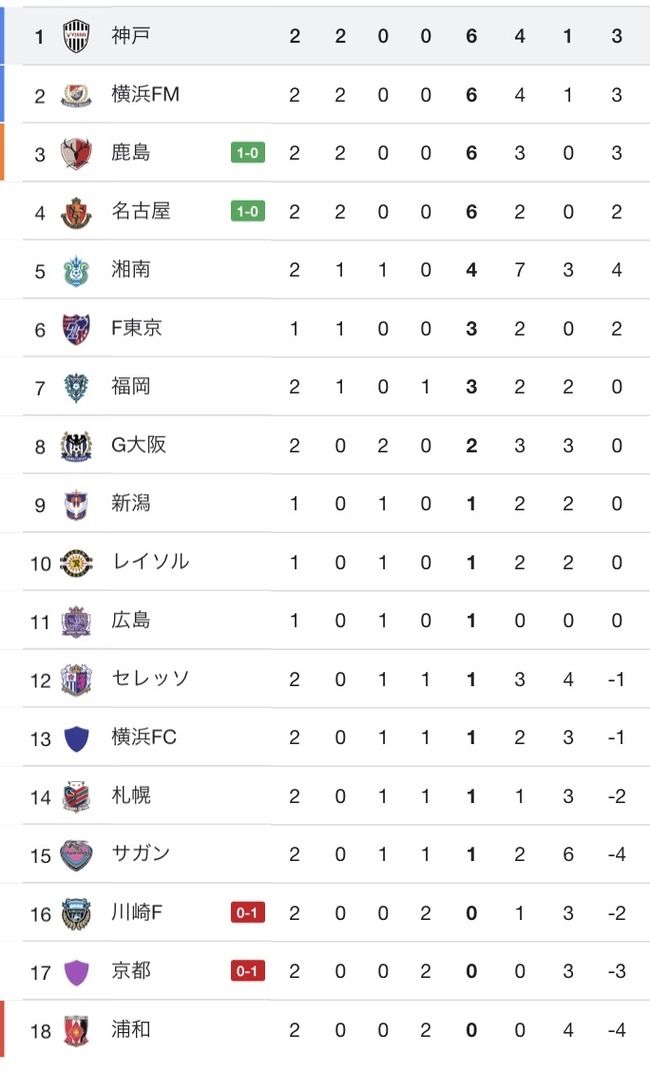Screen dimensions: 650x1072
Task: Click the G大阪 team crest
Action: click(x=76, y=446)
